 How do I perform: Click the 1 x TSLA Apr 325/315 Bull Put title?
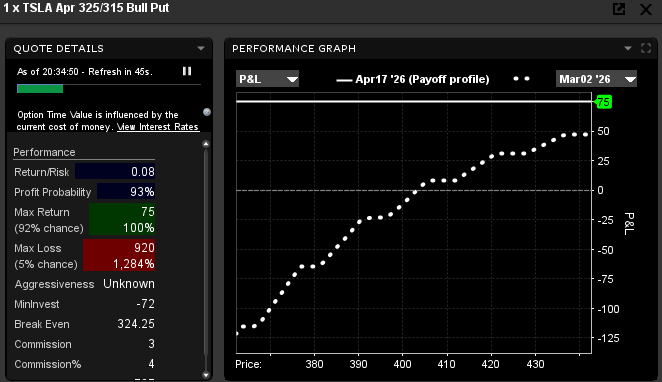click(87, 8)
